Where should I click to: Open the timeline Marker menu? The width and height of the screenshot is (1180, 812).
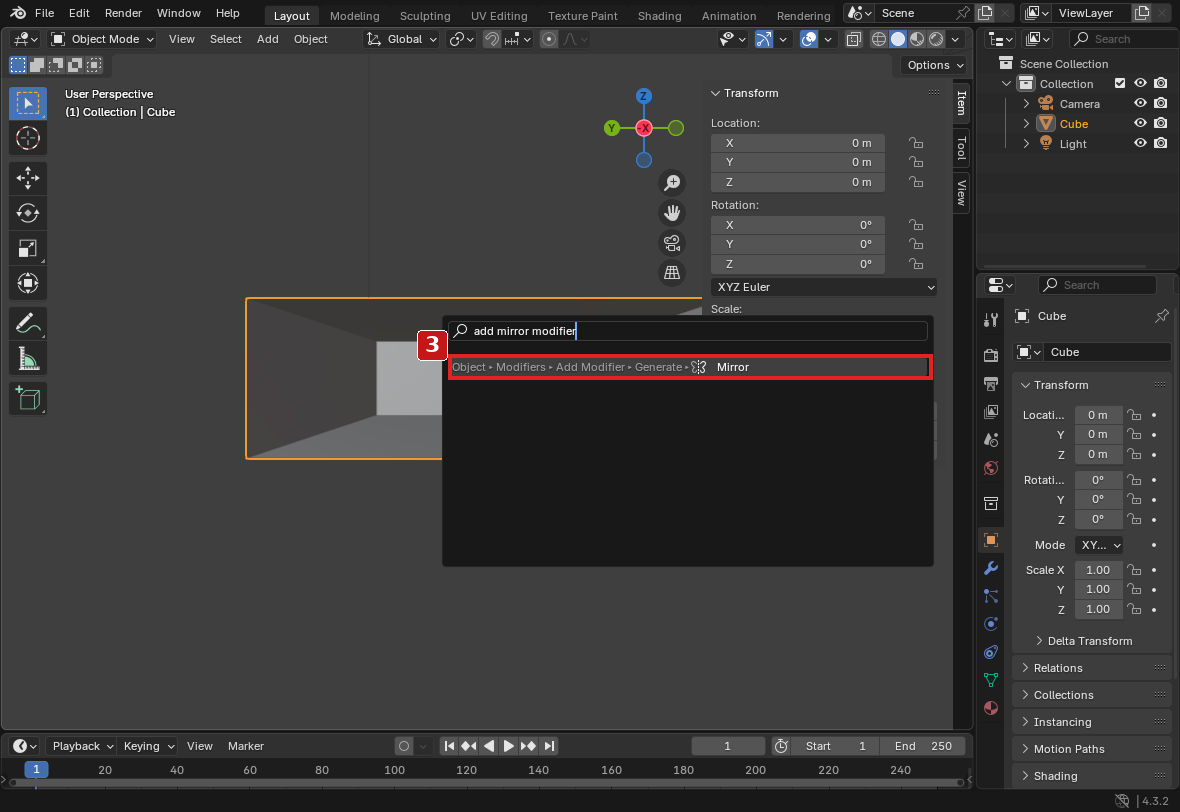[x=245, y=746]
